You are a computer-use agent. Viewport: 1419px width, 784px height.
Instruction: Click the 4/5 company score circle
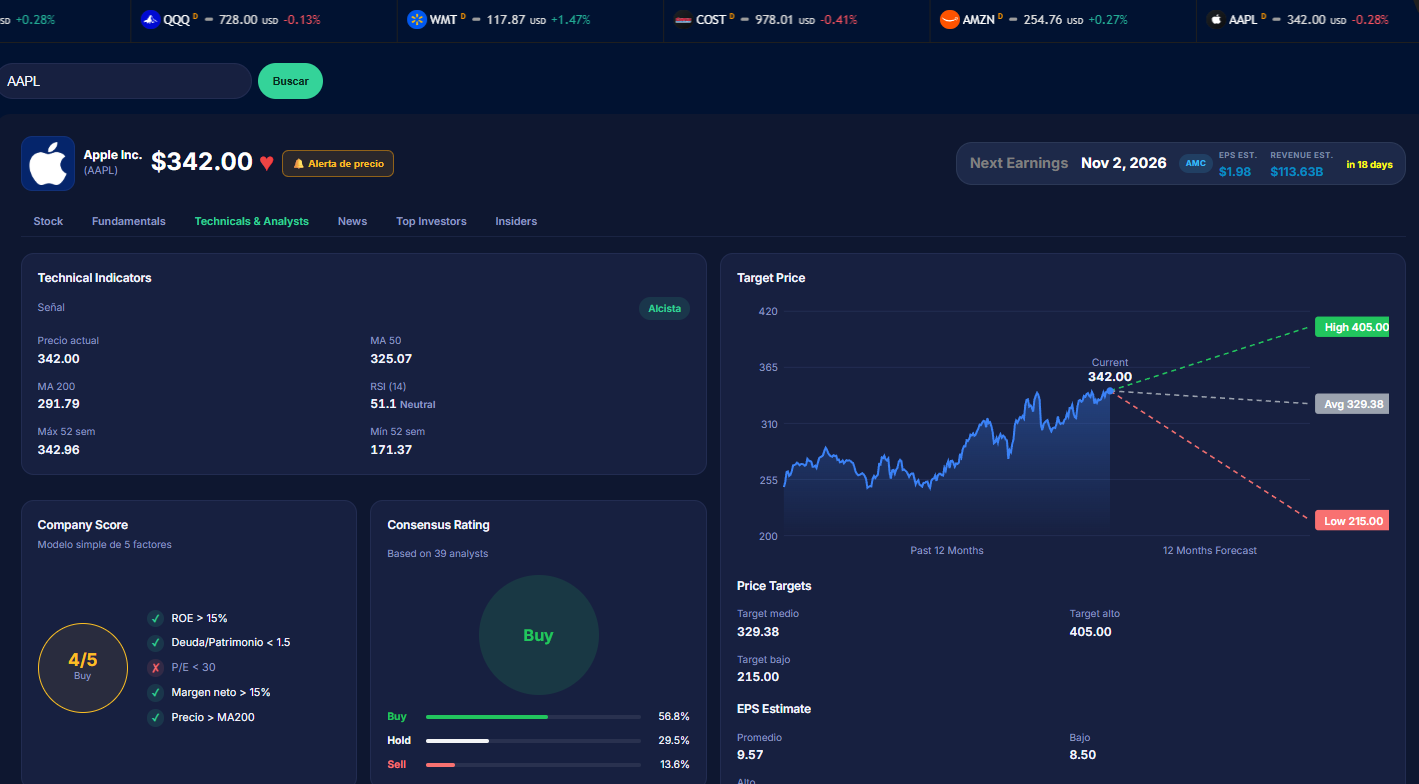tap(83, 667)
